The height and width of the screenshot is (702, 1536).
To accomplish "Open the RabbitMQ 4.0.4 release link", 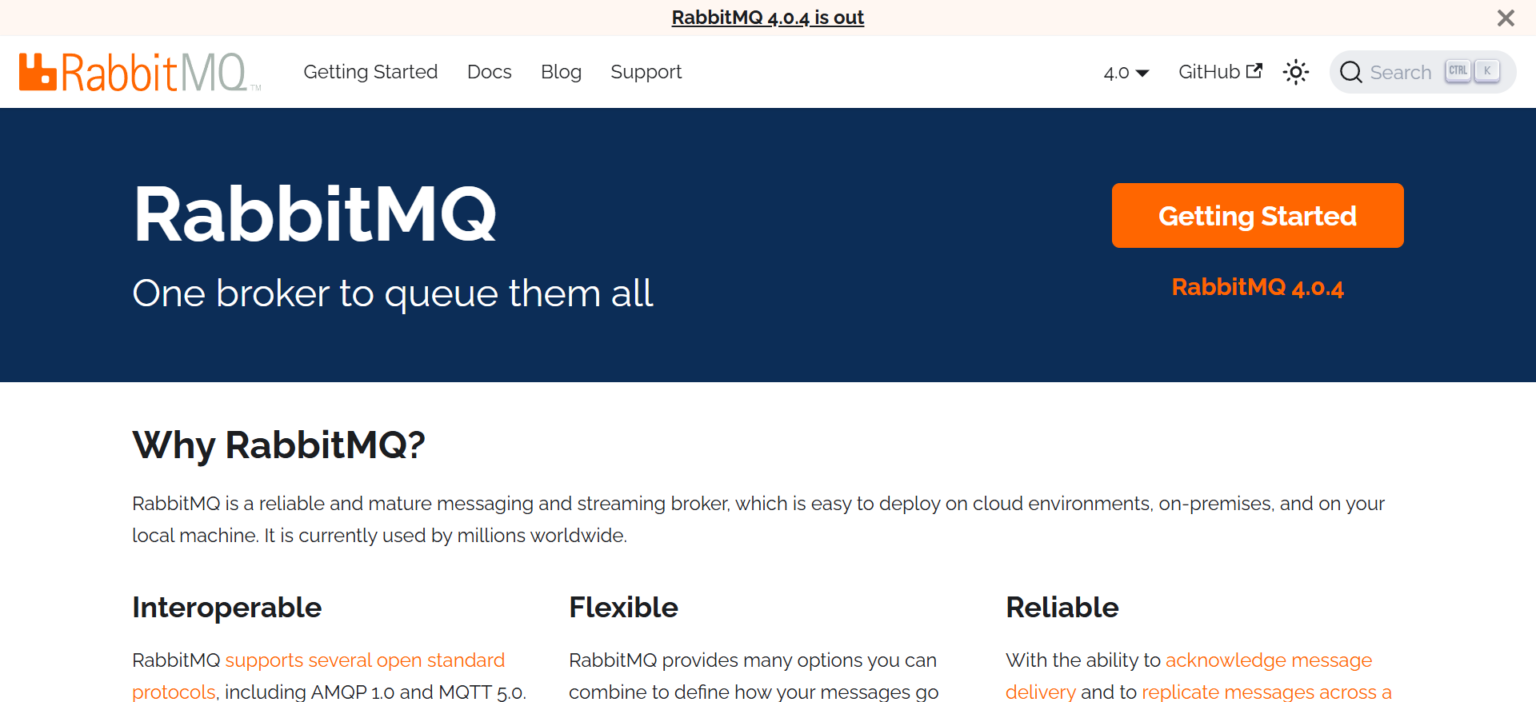I will 1257,286.
